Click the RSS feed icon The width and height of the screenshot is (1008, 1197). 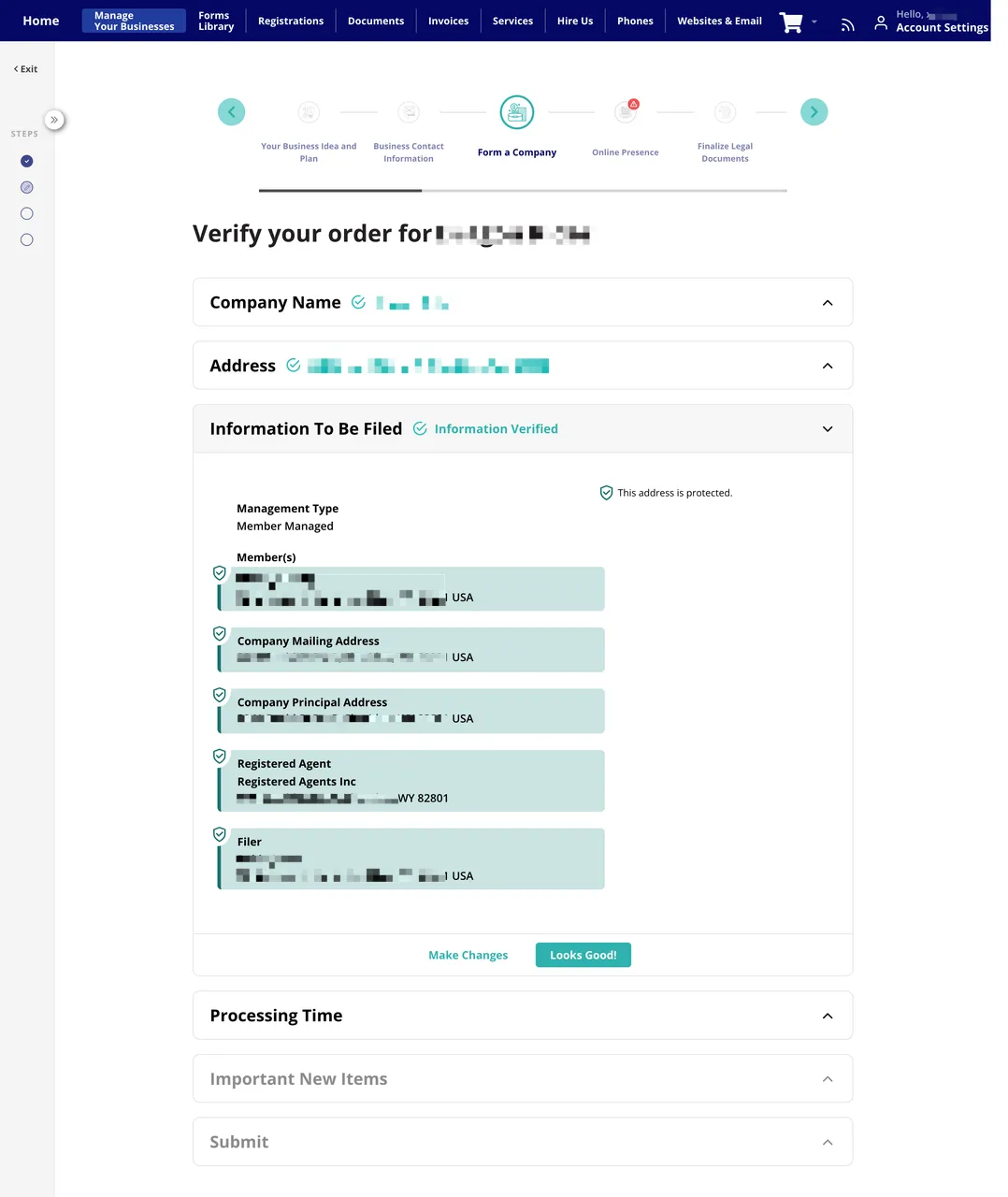pyautogui.click(x=847, y=25)
